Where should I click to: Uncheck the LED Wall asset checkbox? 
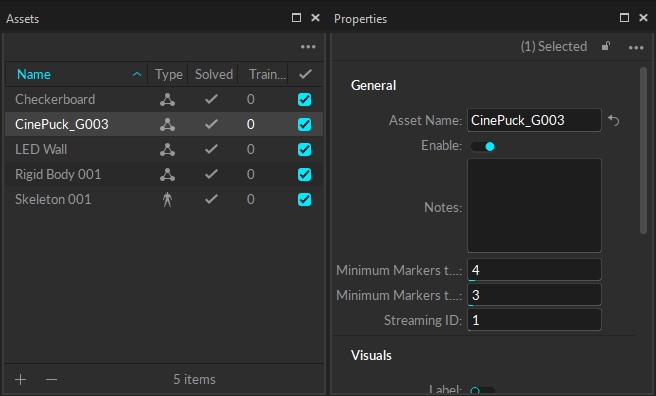[304, 149]
